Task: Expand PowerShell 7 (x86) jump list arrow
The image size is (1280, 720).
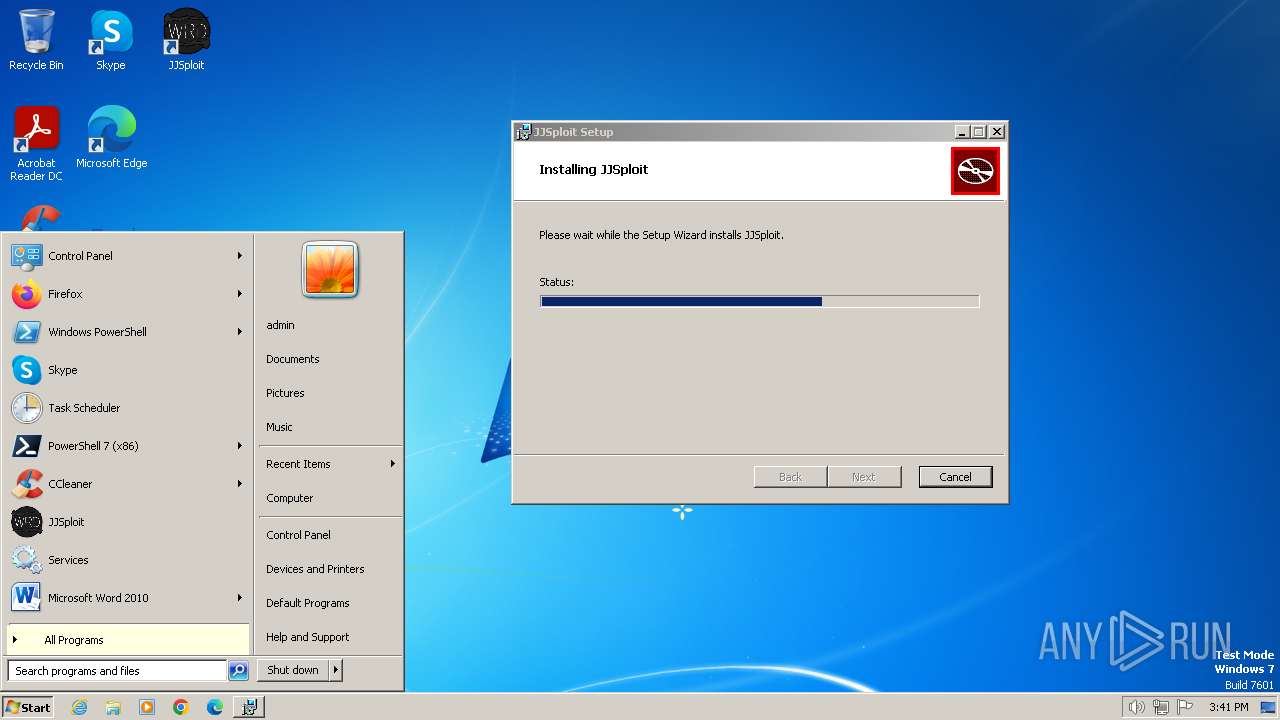Action: pos(240,446)
